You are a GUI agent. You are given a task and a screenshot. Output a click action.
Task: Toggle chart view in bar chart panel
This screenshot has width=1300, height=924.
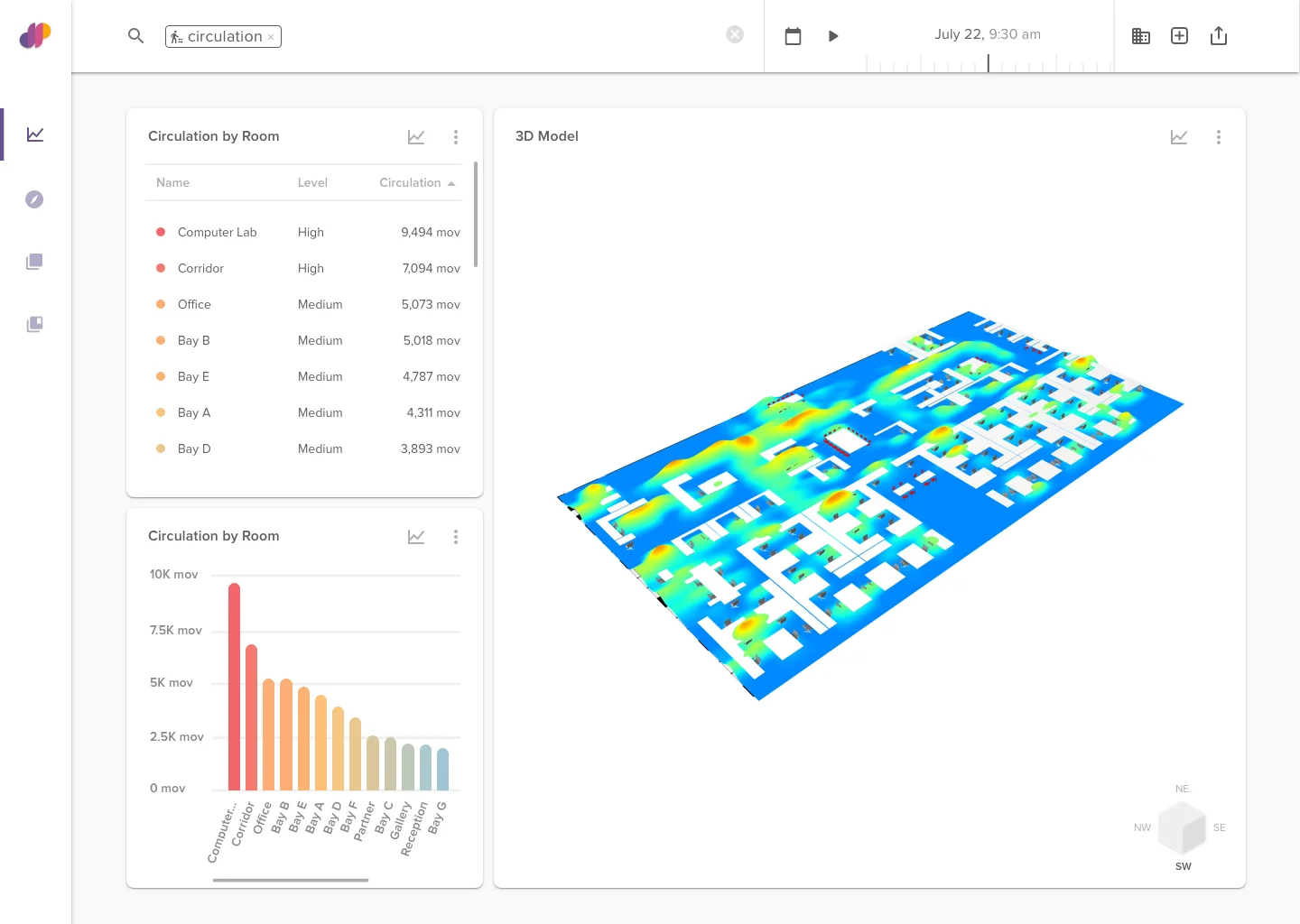[416, 537]
